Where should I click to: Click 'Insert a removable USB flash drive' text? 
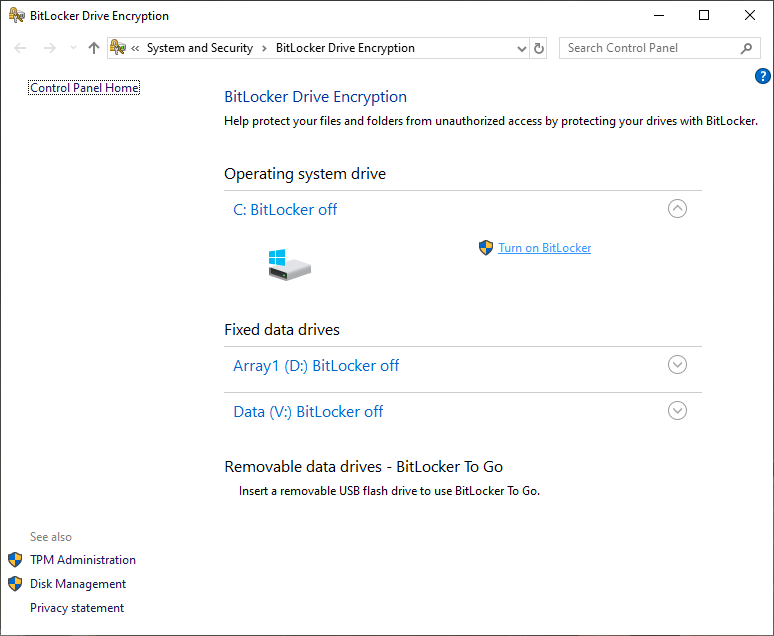coord(389,491)
